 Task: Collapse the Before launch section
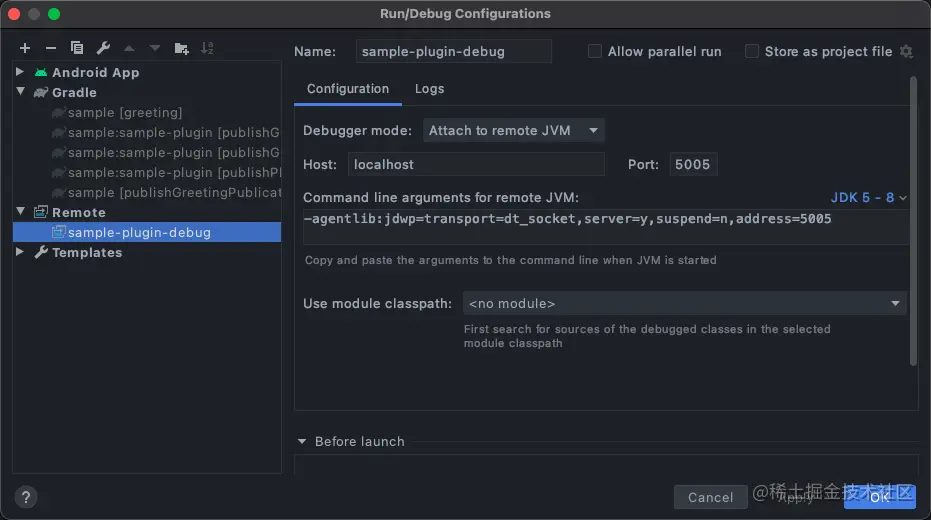(302, 442)
